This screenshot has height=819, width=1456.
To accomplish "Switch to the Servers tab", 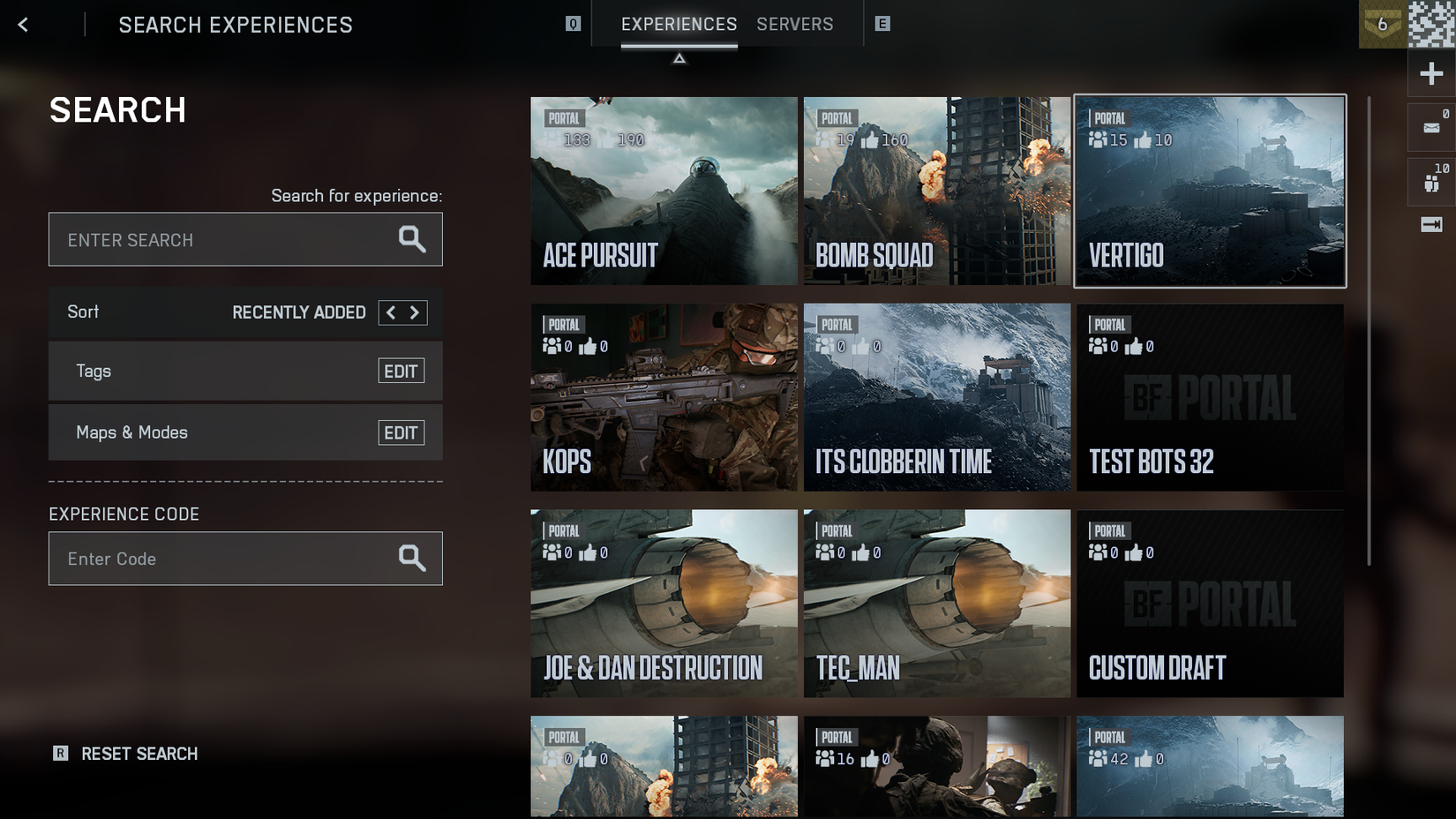I will (x=793, y=24).
